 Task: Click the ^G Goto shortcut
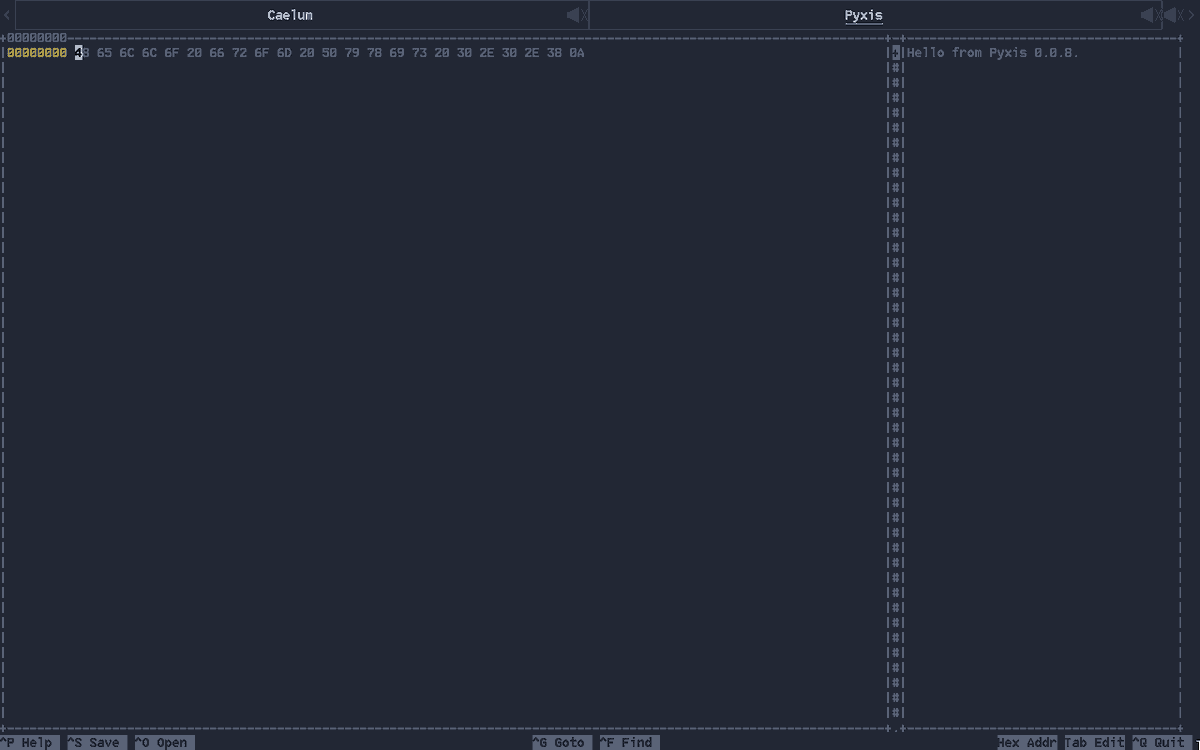tap(562, 742)
